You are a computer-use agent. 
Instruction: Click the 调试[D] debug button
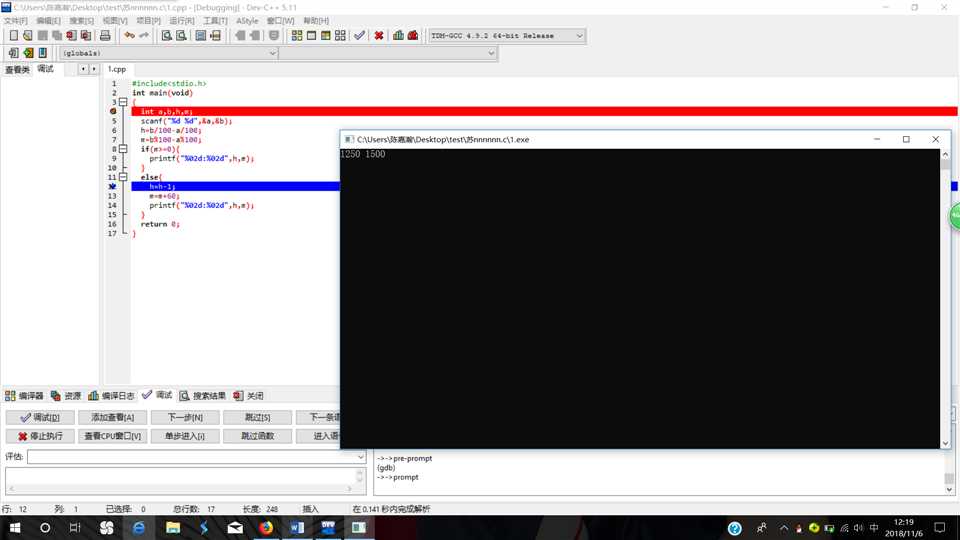[40, 418]
